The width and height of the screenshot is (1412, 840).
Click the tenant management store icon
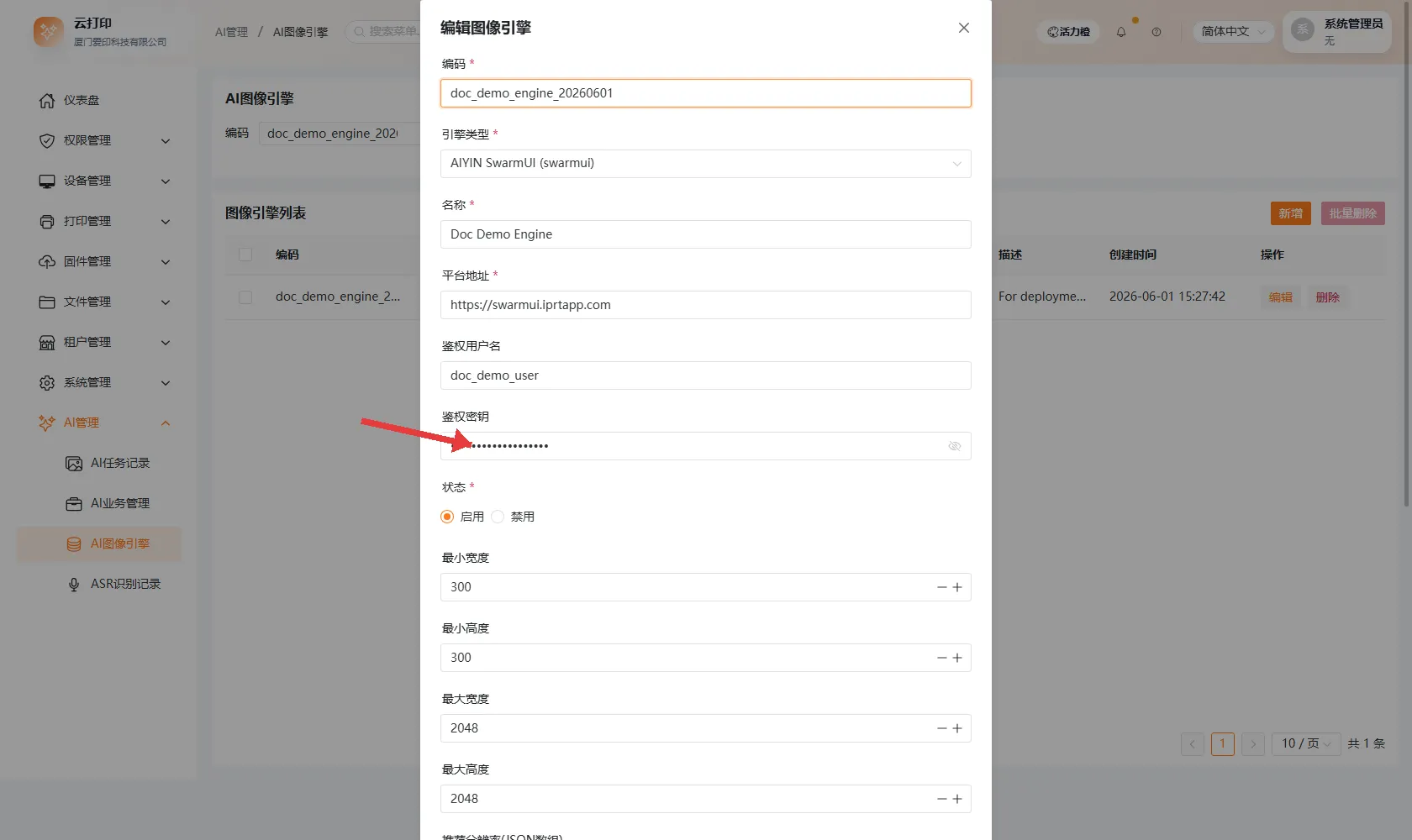point(47,343)
